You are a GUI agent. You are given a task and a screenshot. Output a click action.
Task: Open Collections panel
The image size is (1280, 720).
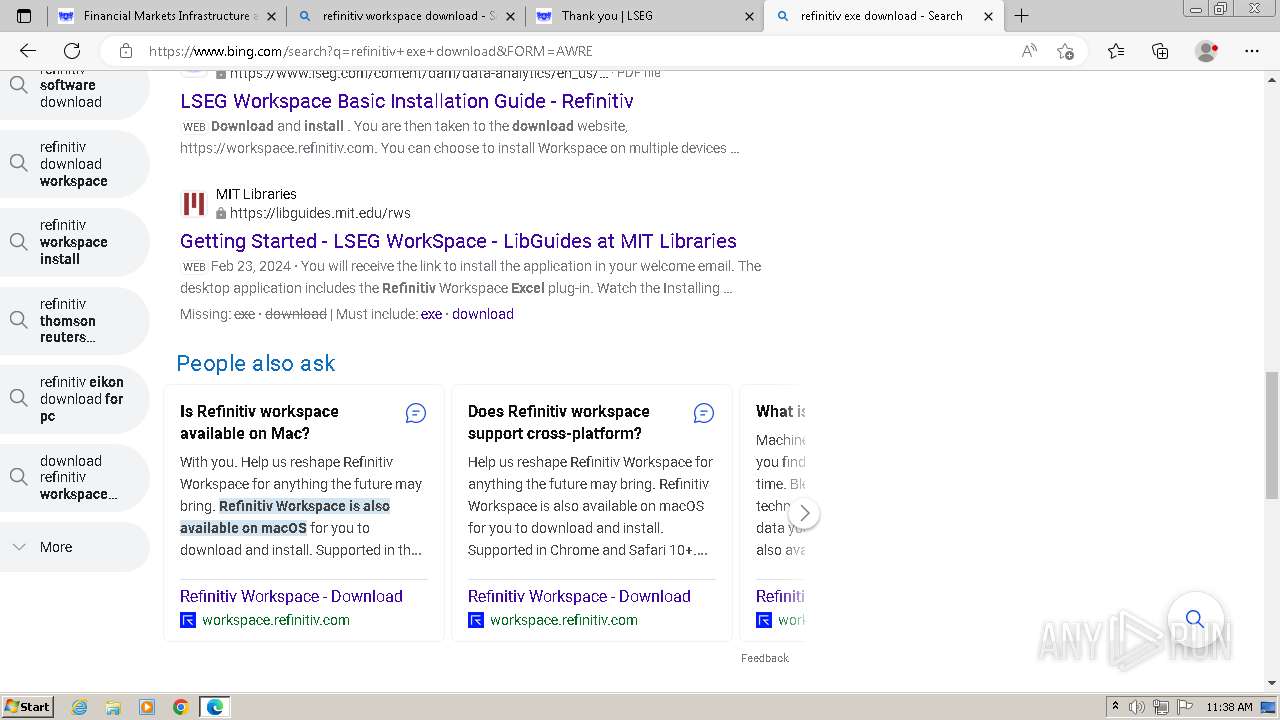1160,51
